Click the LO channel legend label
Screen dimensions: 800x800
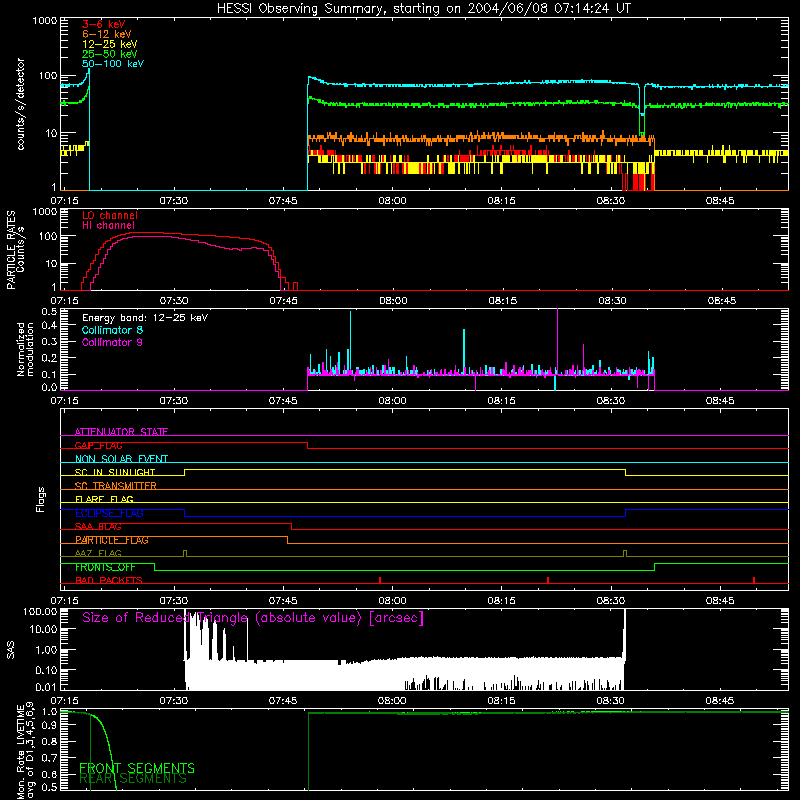pyautogui.click(x=110, y=215)
